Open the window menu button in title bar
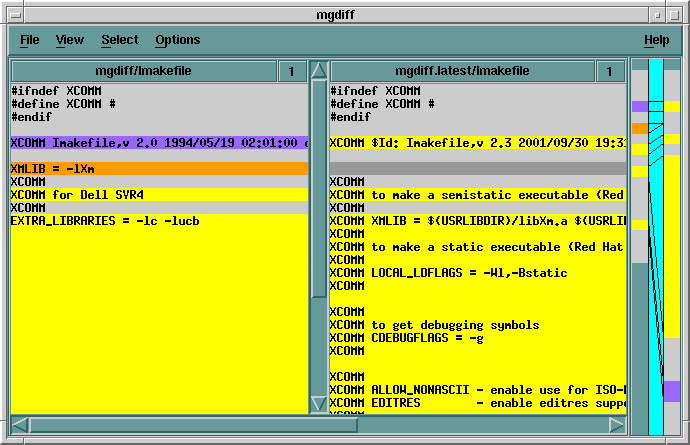 click(x=16, y=15)
